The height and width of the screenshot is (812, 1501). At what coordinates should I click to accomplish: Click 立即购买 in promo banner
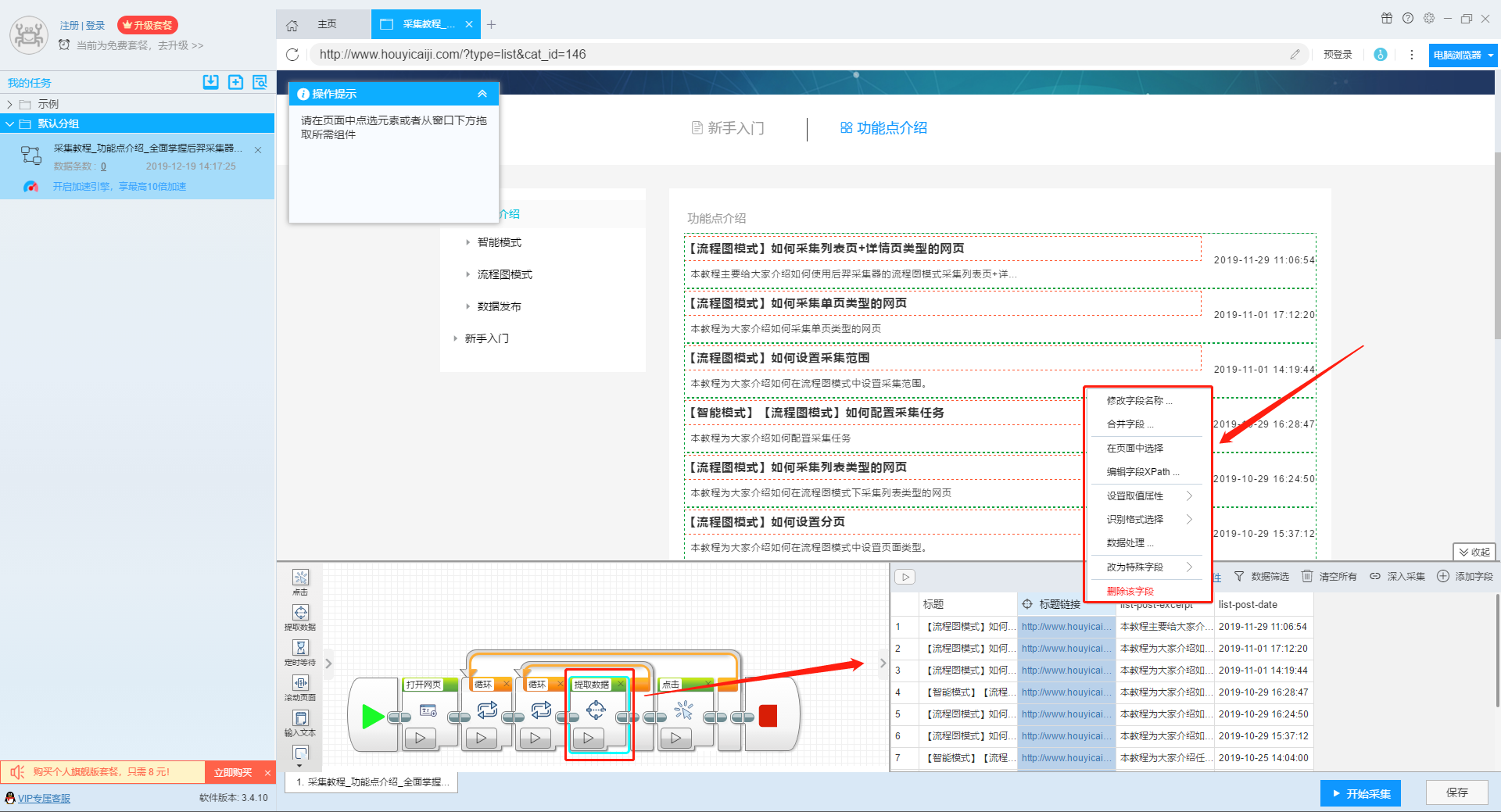(x=233, y=772)
